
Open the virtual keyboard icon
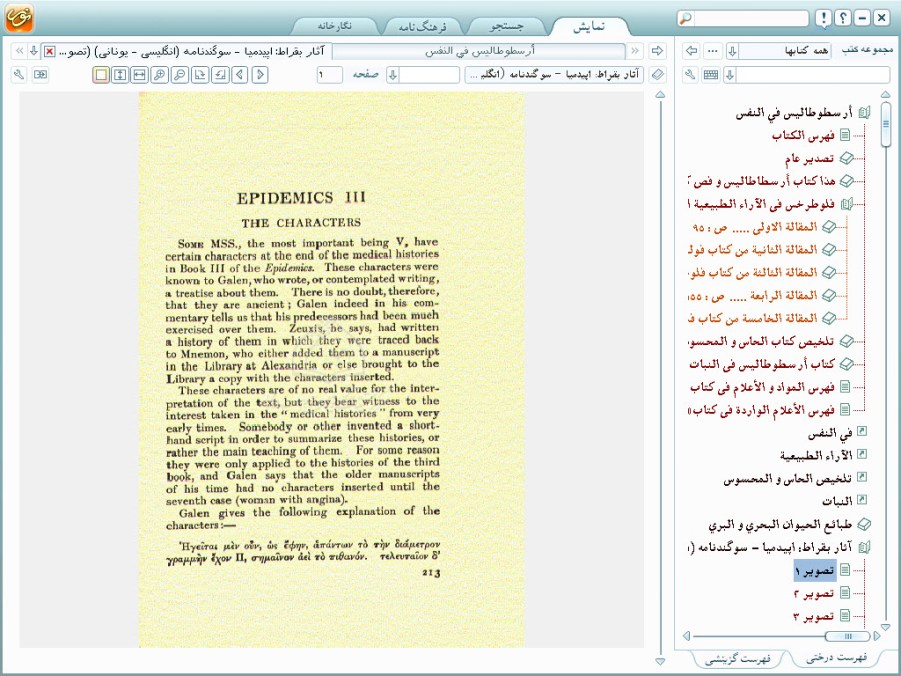[x=711, y=75]
